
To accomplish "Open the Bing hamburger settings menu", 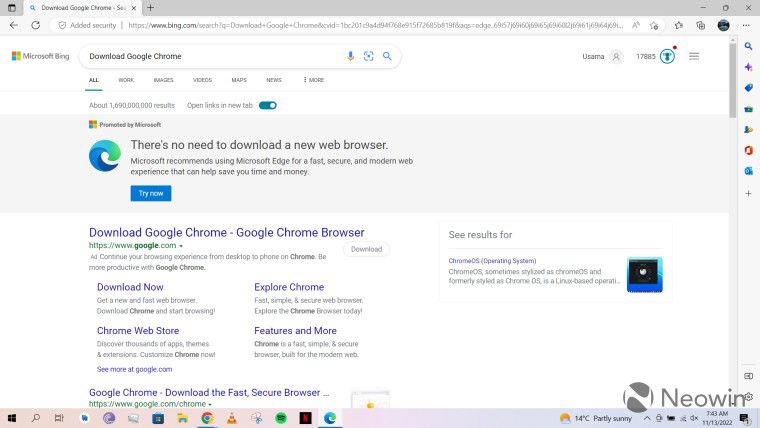I will coord(694,56).
